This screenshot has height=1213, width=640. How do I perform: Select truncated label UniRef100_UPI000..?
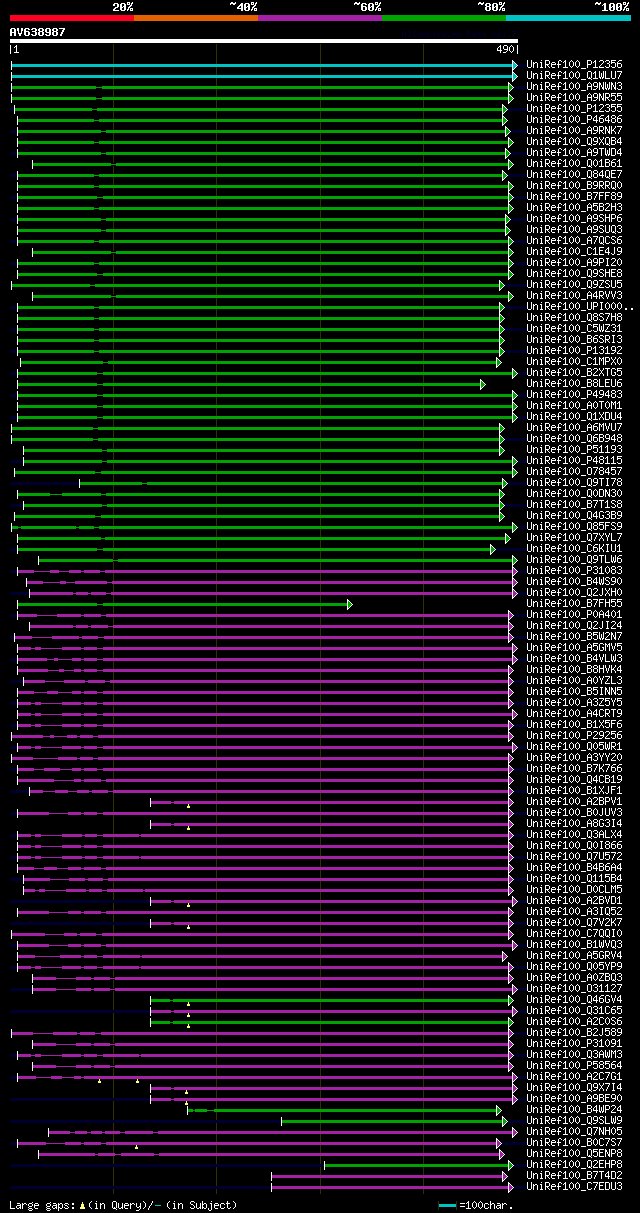point(580,306)
